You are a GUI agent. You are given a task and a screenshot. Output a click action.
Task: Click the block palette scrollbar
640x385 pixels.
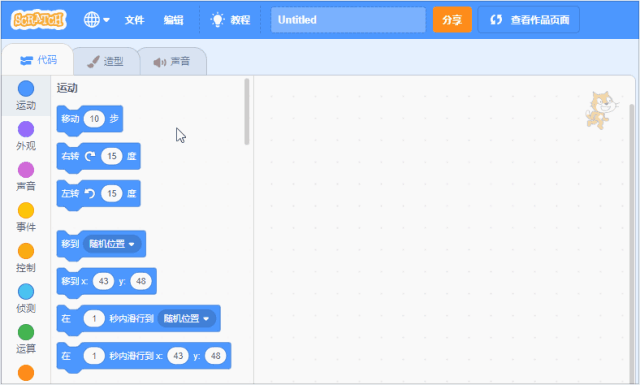coord(247,111)
